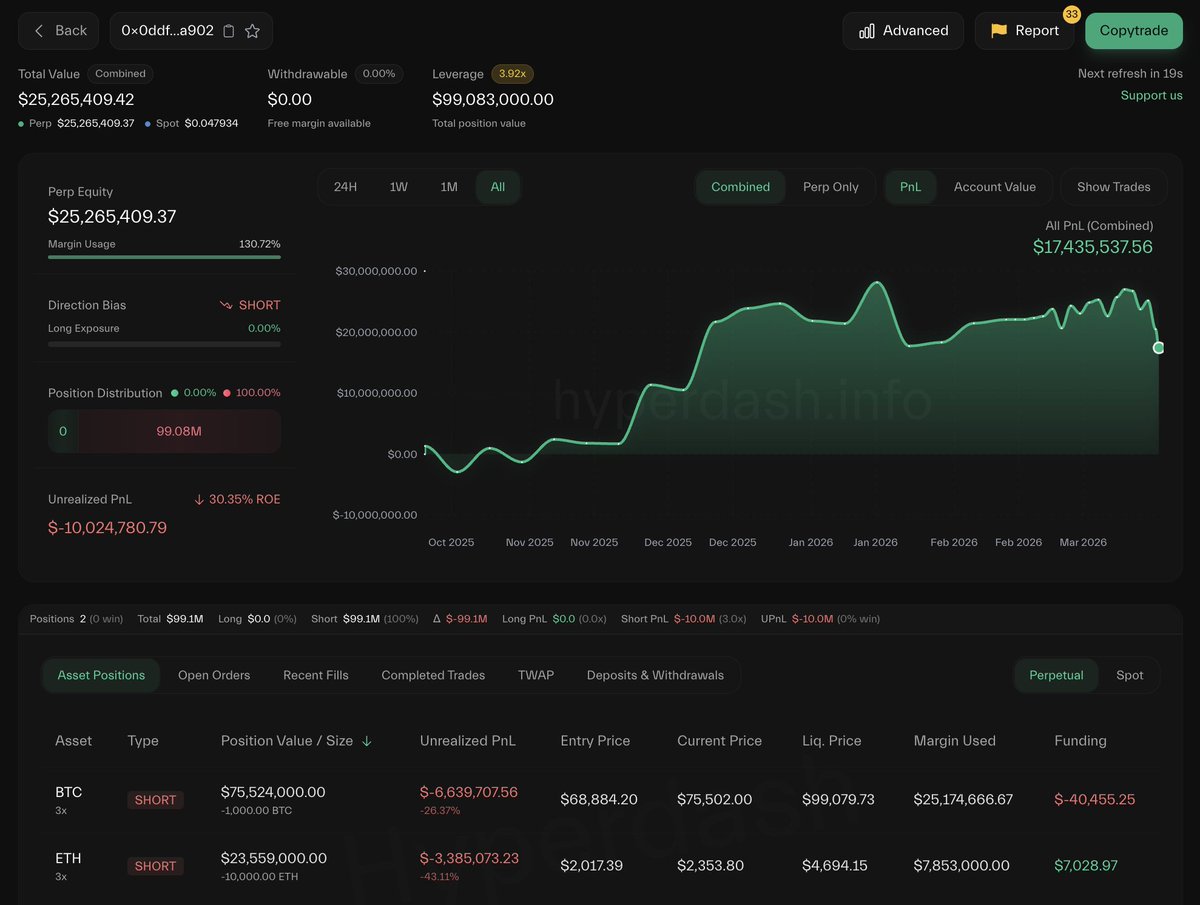Switch to the Completed Trades tab
Screen dimensions: 1200x905
[433, 675]
